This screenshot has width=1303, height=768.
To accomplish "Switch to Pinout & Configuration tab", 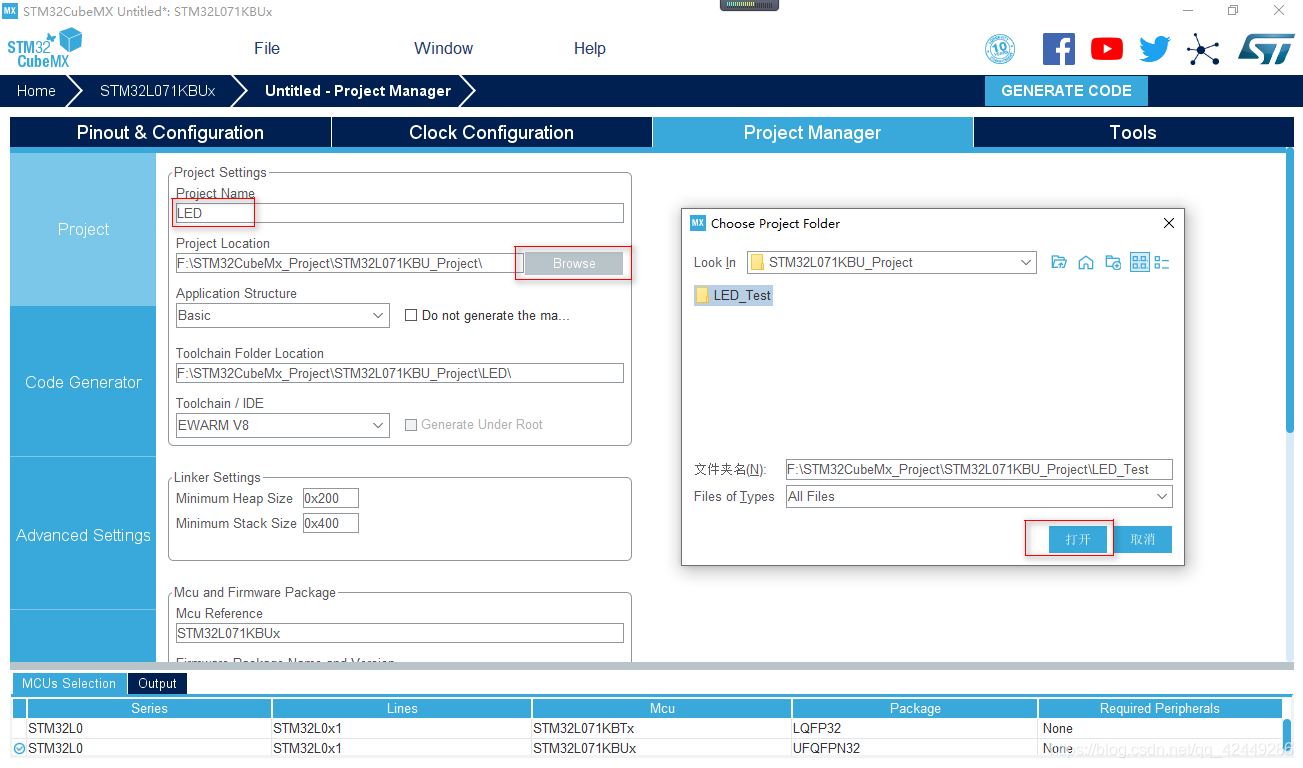I will (170, 132).
